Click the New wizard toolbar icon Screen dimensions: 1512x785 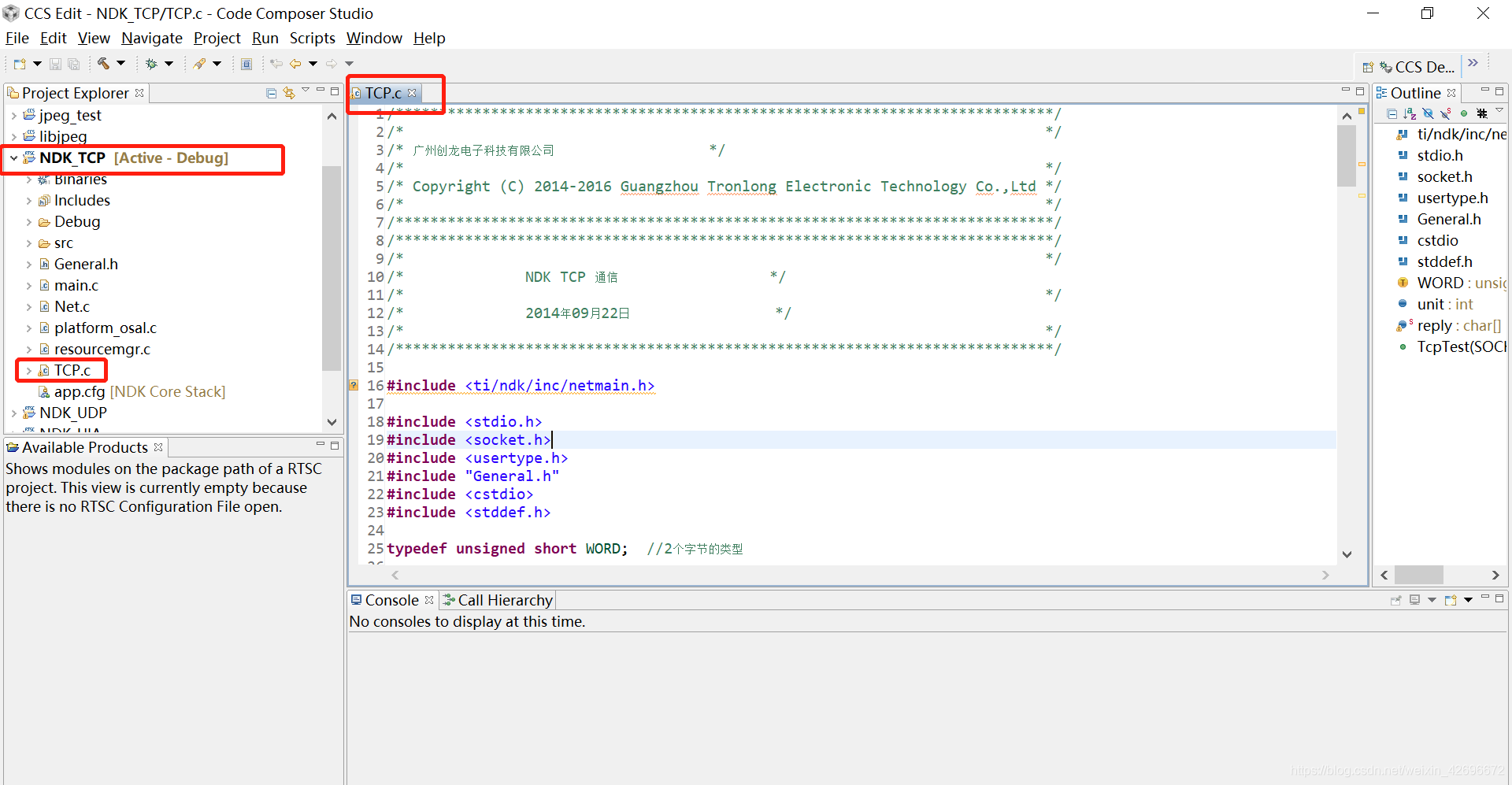[20, 64]
